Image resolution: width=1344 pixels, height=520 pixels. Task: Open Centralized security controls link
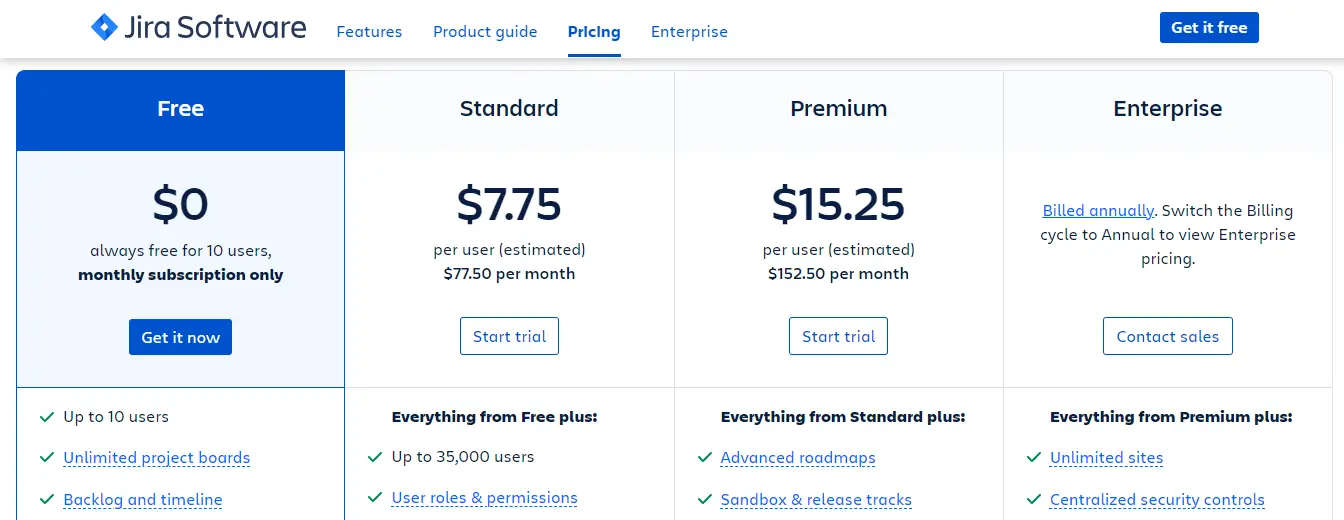click(x=1157, y=500)
